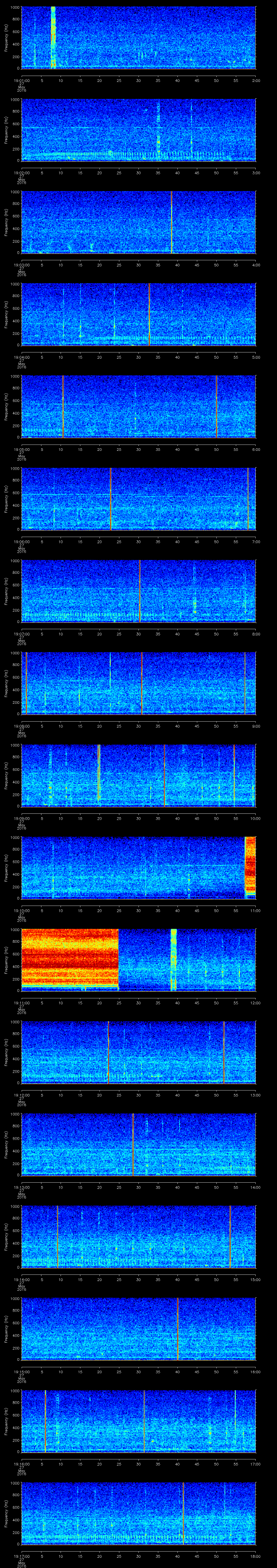The width and height of the screenshot is (277, 1568).
Task: Click the 19:10:00 start time label
Action: [21, 910]
